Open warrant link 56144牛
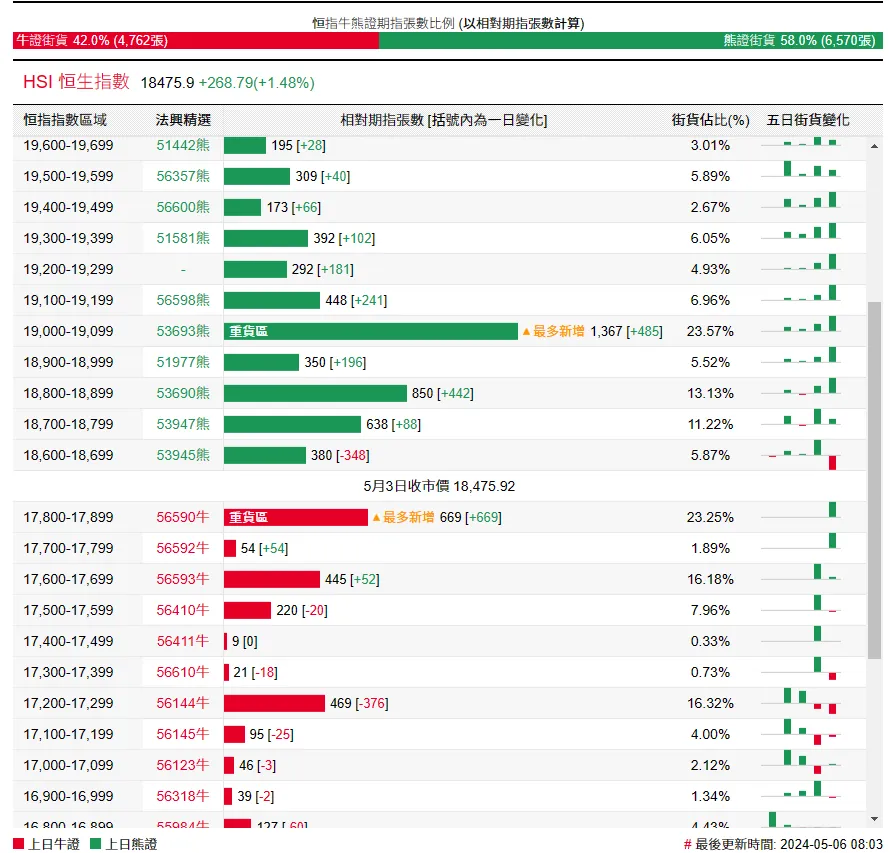The height and width of the screenshot is (853, 889). [183, 703]
